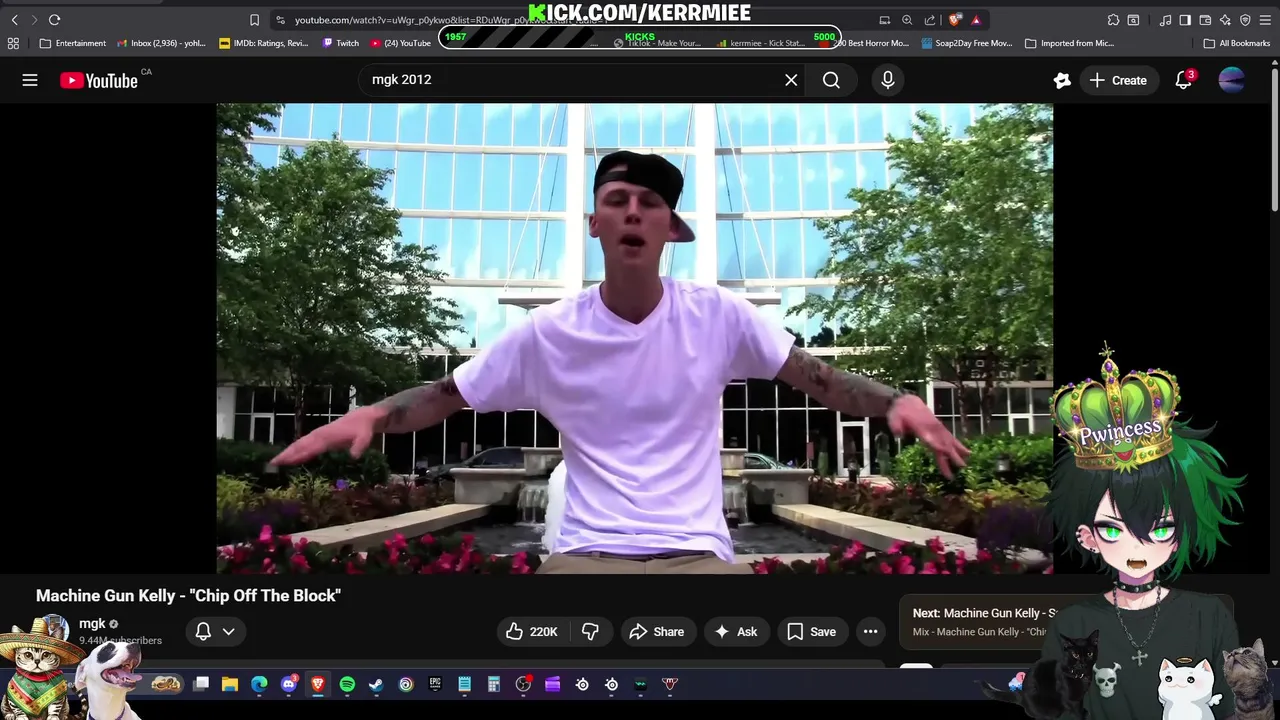The image size is (1280, 720).
Task: Open the YouTube guide hamburger menu
Action: click(30, 80)
